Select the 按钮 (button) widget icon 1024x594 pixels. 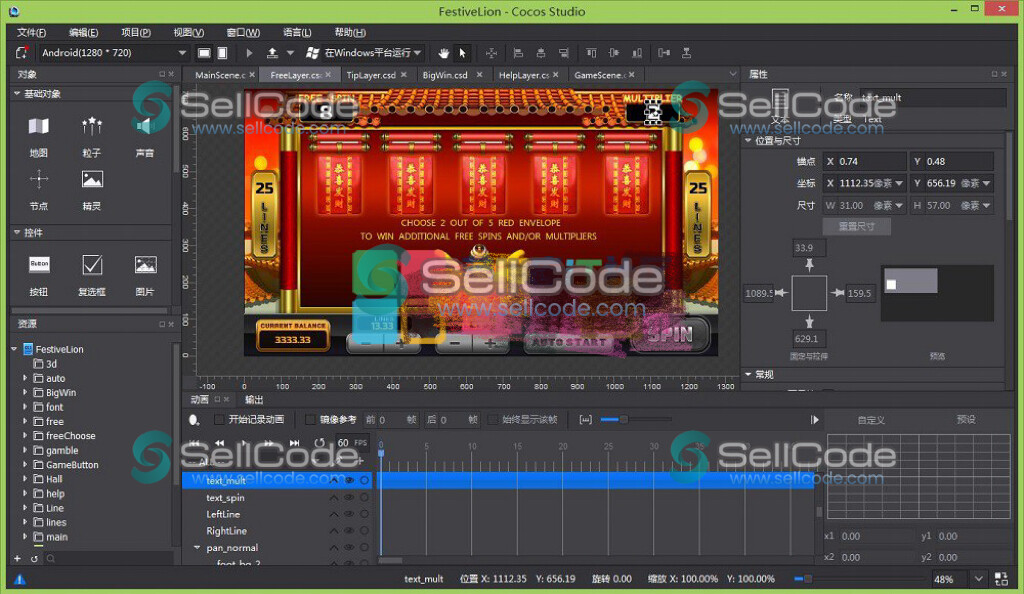pos(38,265)
